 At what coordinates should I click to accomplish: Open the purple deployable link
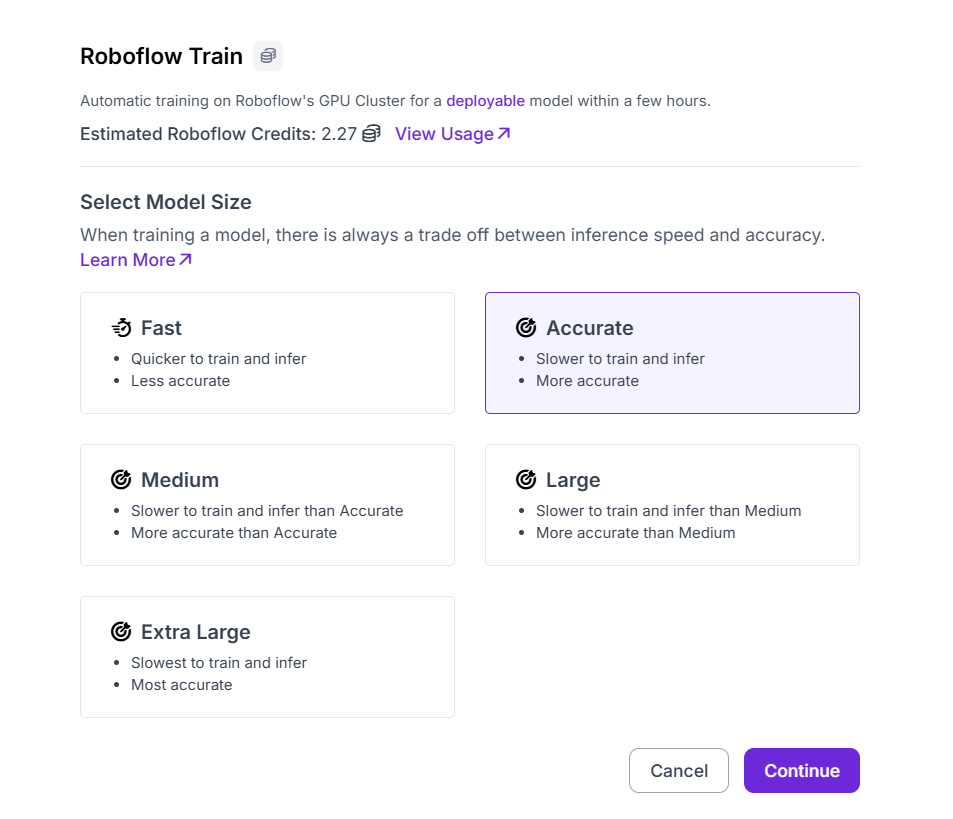click(x=485, y=101)
